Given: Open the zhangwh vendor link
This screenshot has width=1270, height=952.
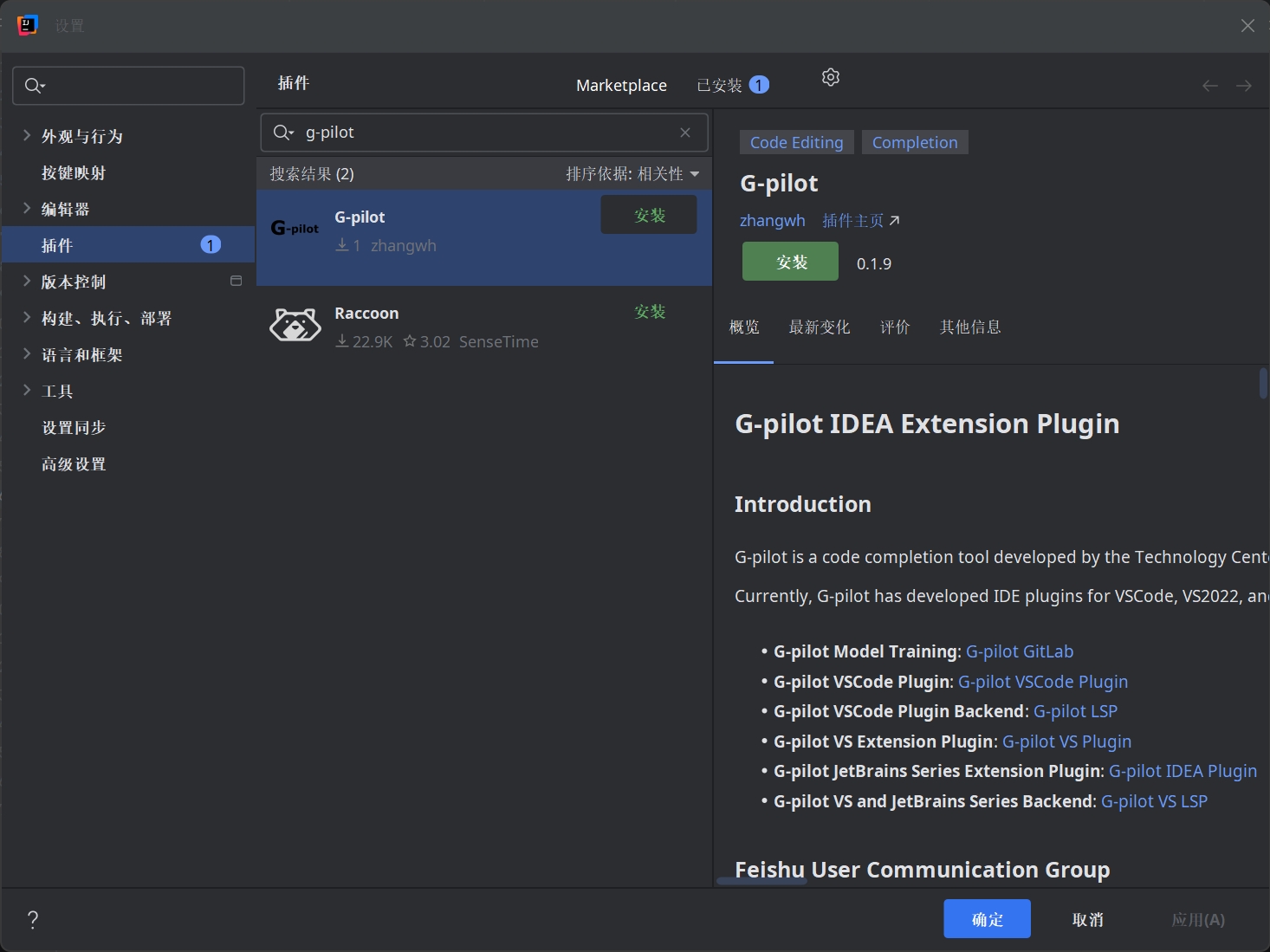Looking at the screenshot, I should point(773,220).
